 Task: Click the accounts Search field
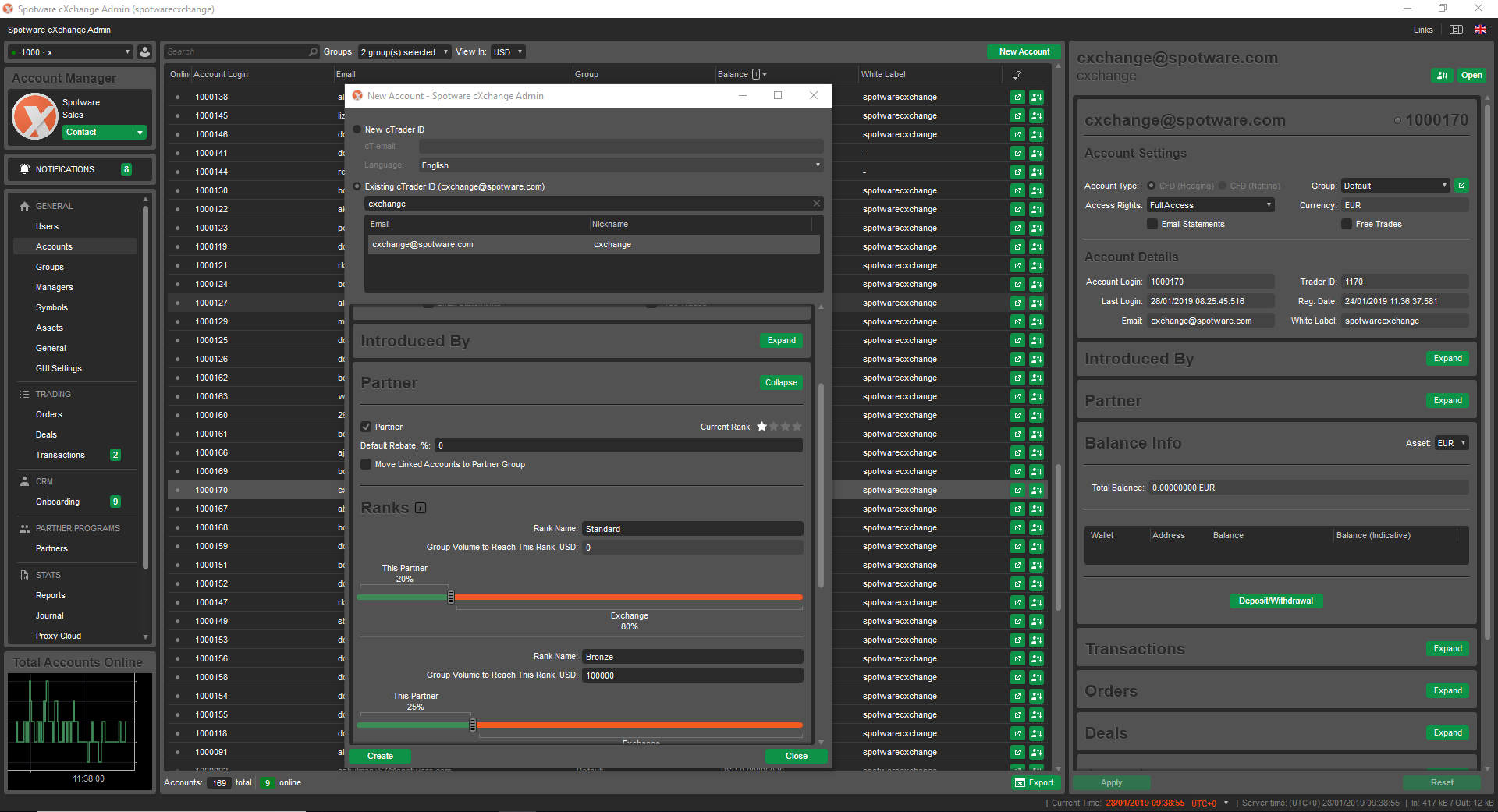tap(242, 52)
